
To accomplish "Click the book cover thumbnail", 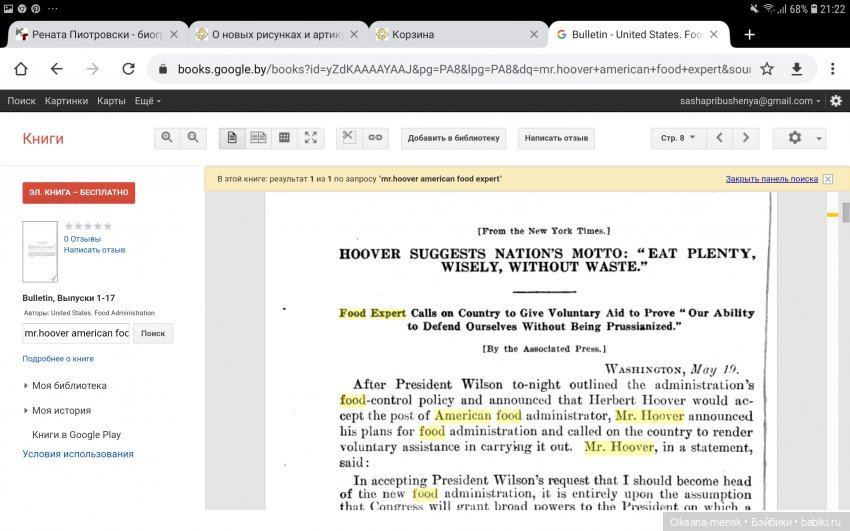I will point(40,251).
